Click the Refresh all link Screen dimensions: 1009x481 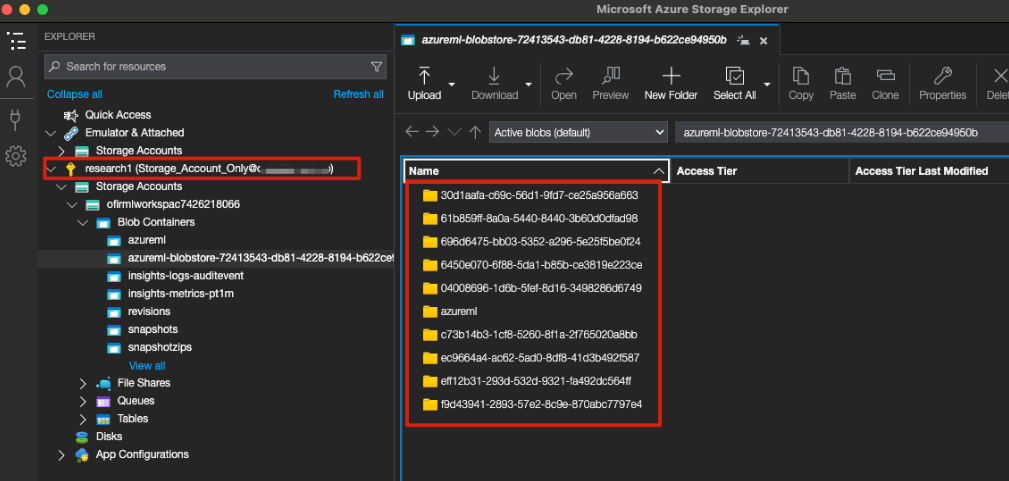click(x=358, y=94)
